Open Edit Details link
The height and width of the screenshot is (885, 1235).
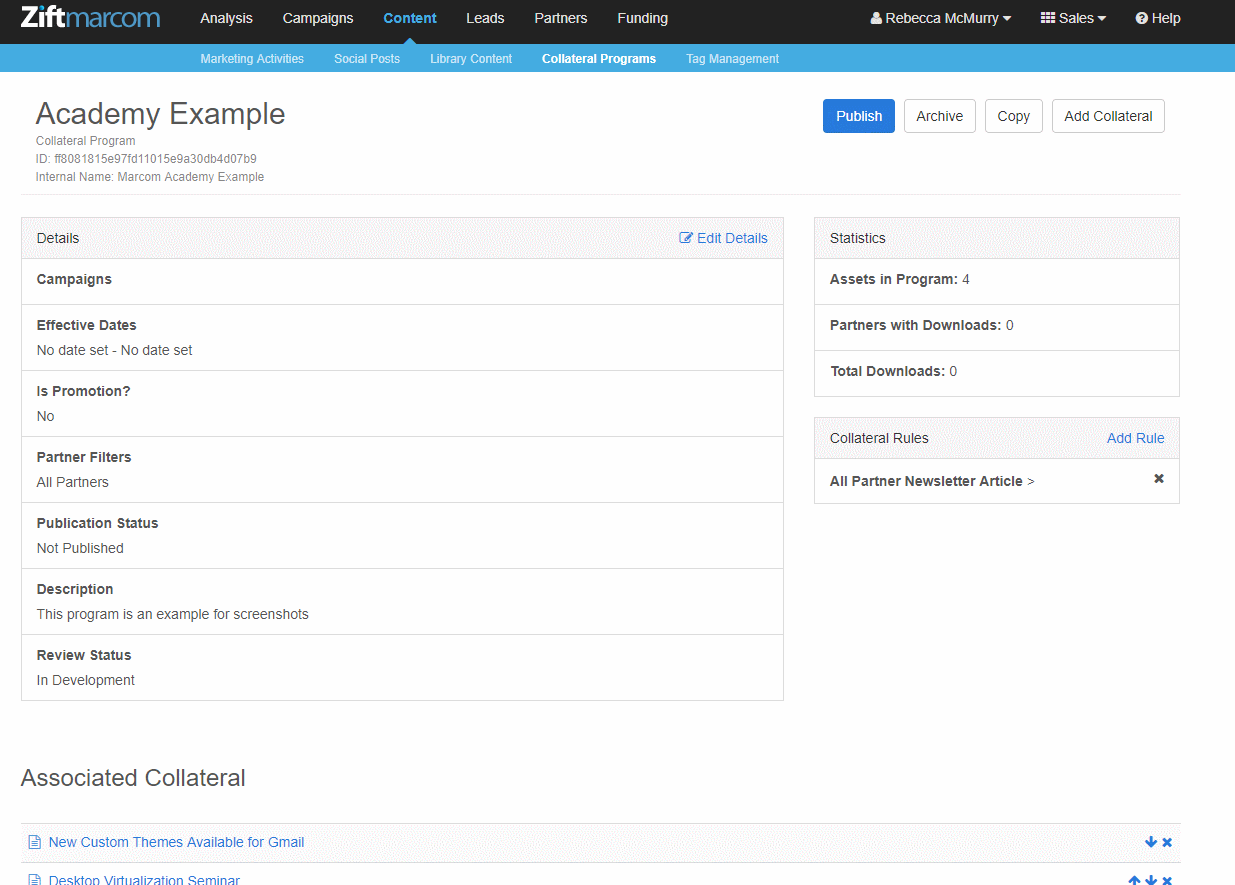coord(724,238)
